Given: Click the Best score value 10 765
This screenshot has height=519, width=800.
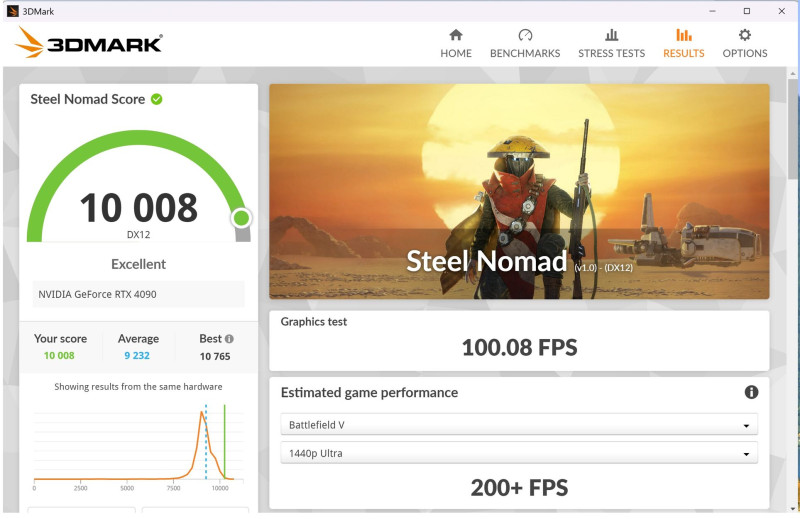Looking at the screenshot, I should pos(215,356).
